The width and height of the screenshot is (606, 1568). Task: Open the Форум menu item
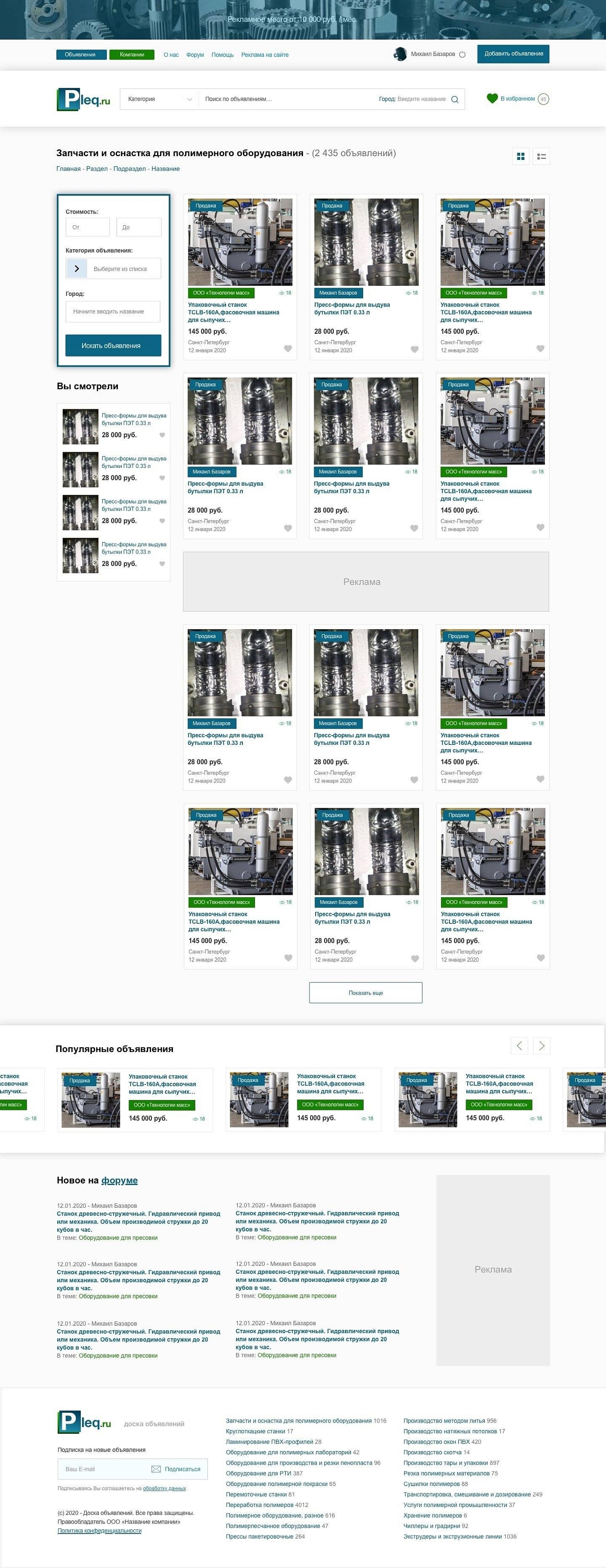[x=195, y=55]
